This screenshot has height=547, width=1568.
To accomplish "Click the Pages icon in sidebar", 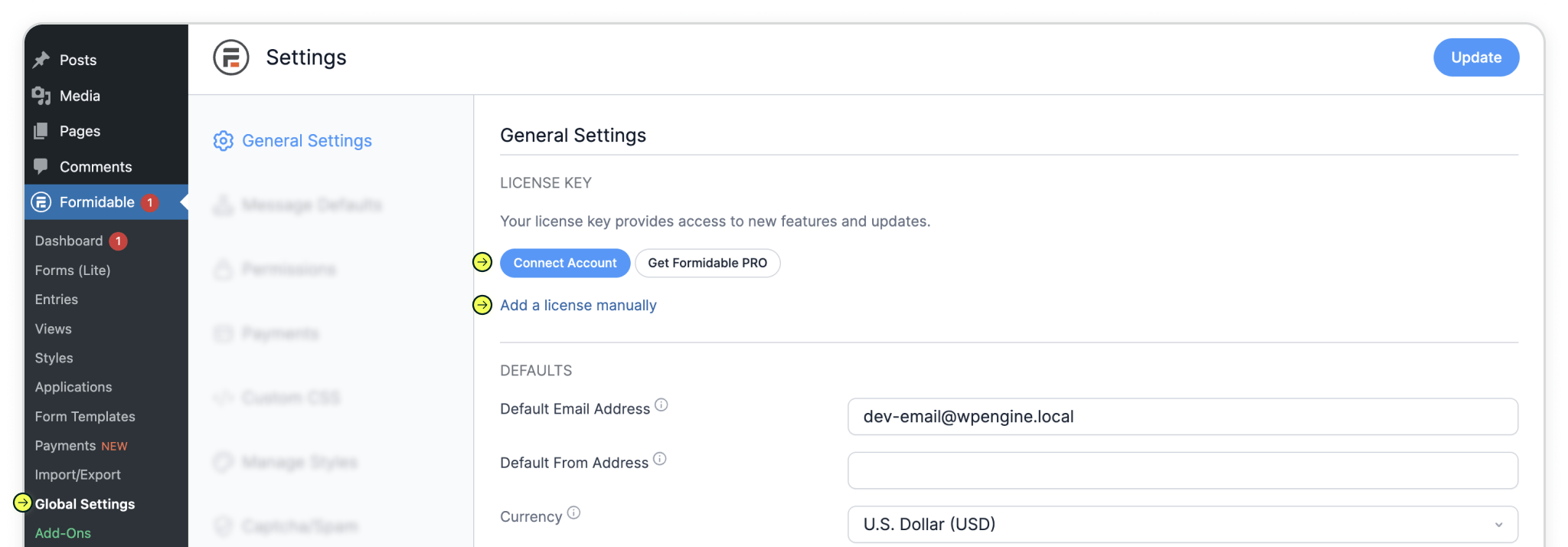I will 41,131.
